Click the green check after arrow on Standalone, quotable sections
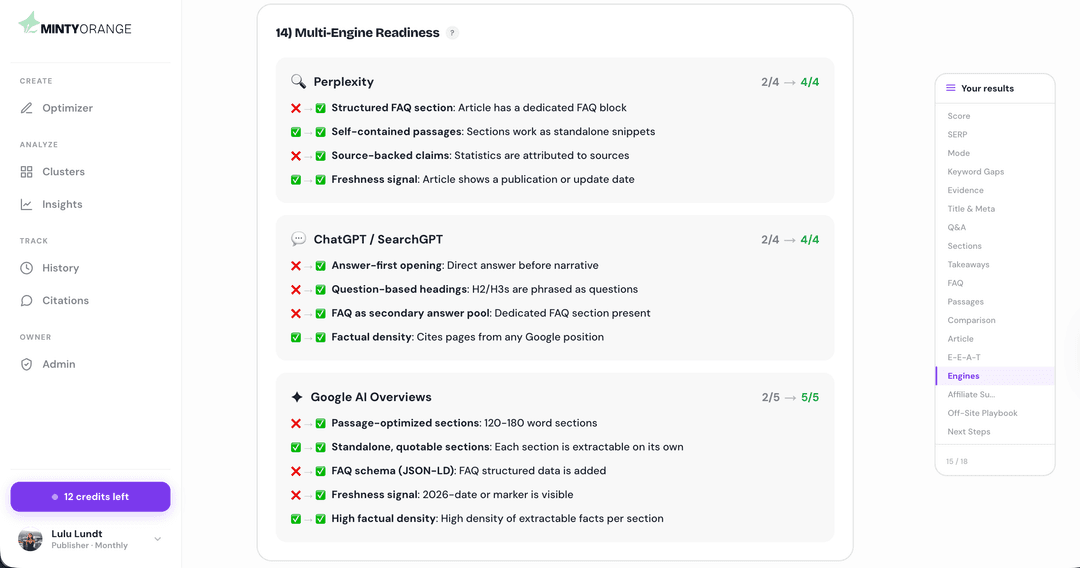Viewport: 1080px width, 568px height. [x=320, y=447]
